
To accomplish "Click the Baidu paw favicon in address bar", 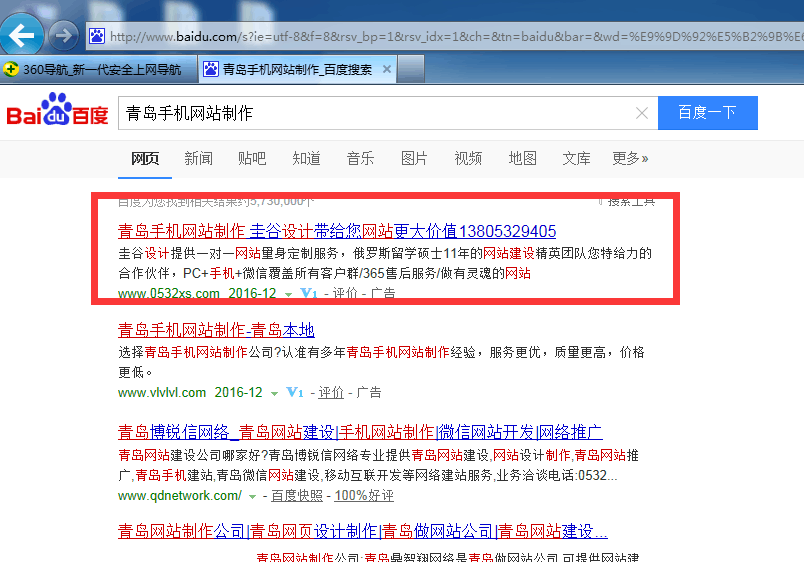I will (x=97, y=36).
